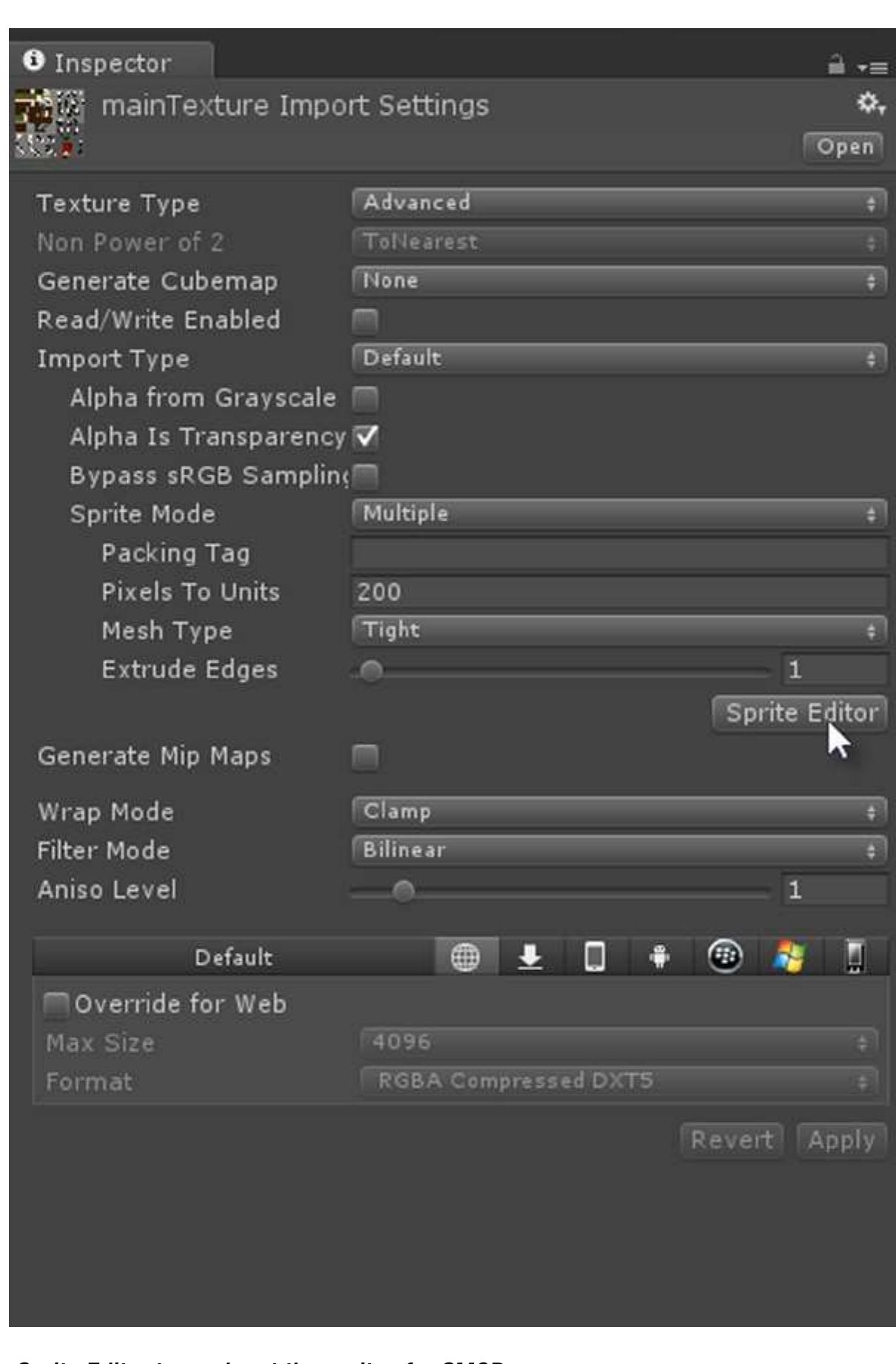Enable Read/Write Enabled

tap(367, 319)
